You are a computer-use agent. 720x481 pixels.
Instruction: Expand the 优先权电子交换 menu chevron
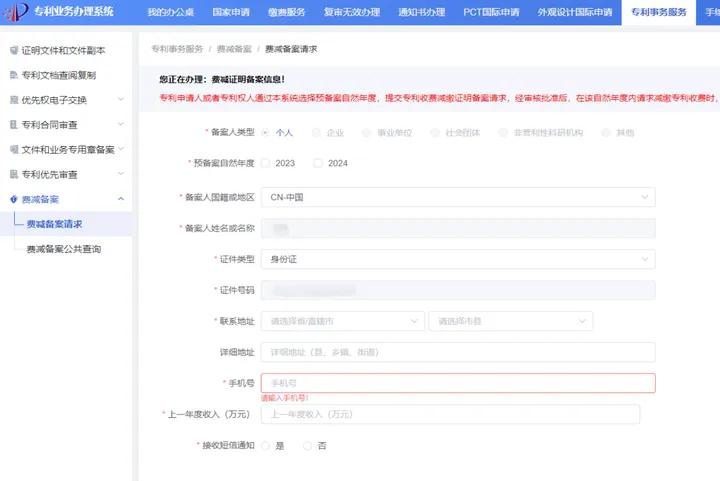coord(121,99)
